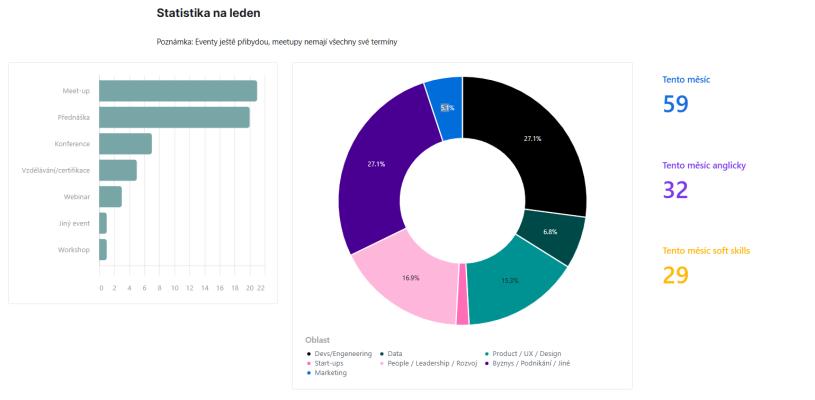Click the Workshop bar
815x400 pixels.
103,250
